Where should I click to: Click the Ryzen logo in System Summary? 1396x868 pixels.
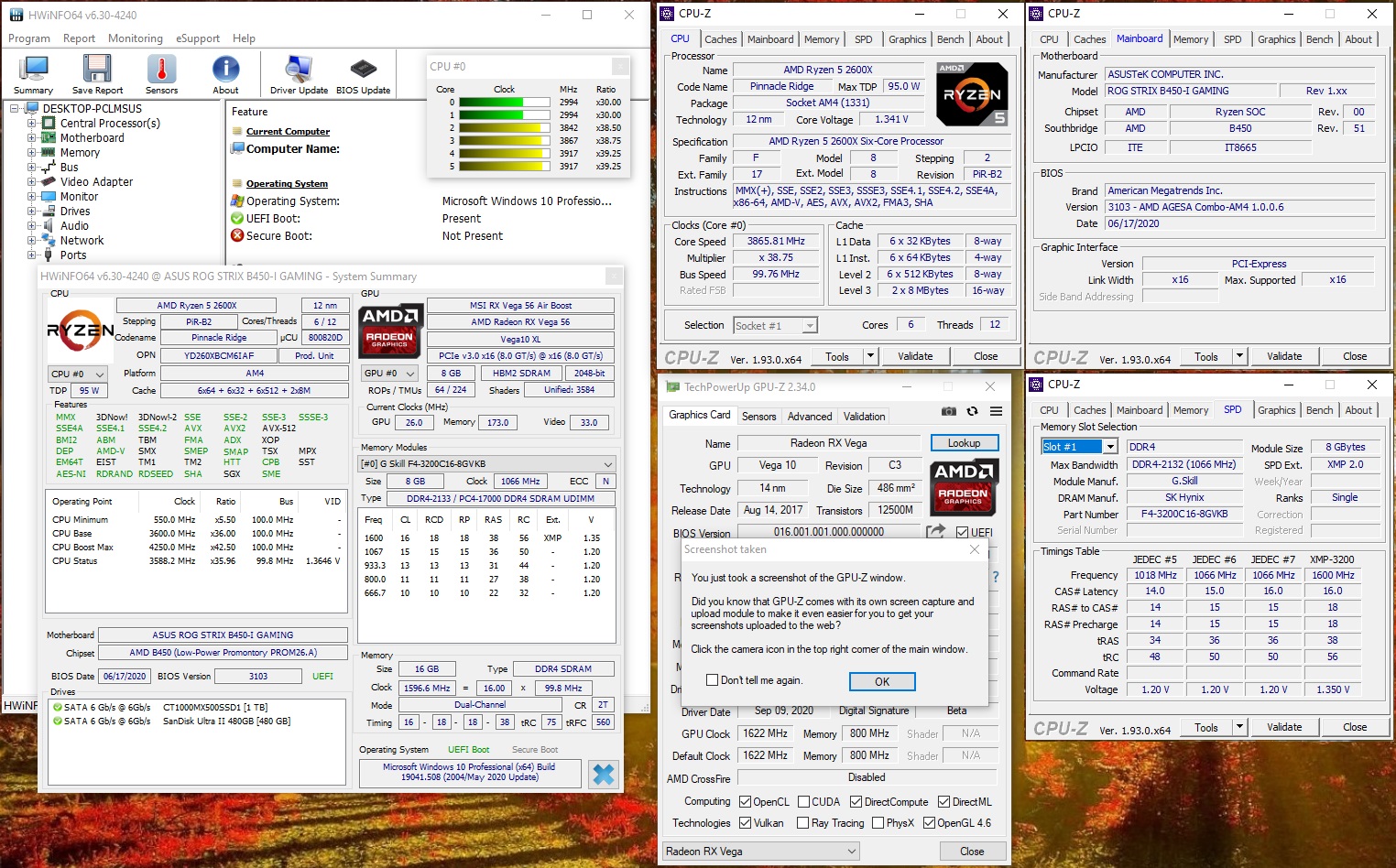pos(81,331)
